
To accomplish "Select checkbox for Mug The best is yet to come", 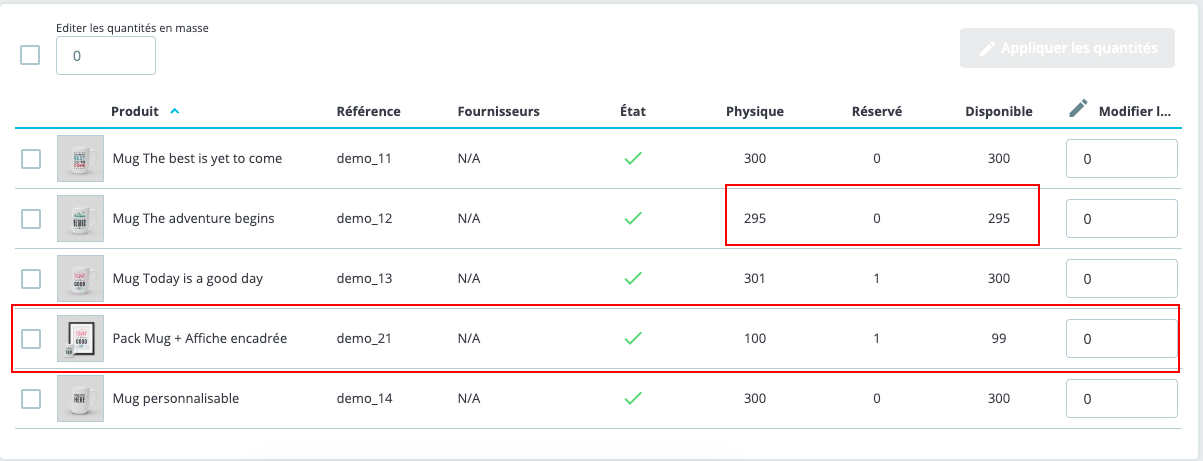I will 31,158.
